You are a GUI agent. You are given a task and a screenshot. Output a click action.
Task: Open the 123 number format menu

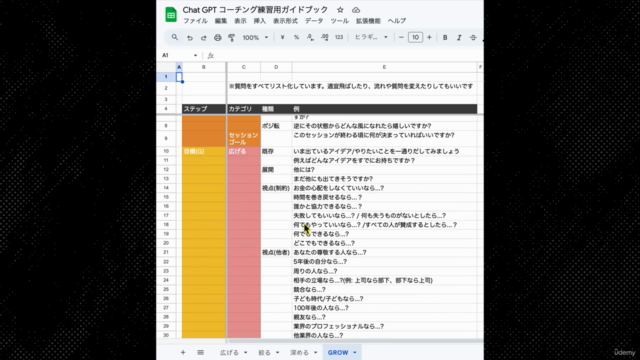(x=339, y=37)
